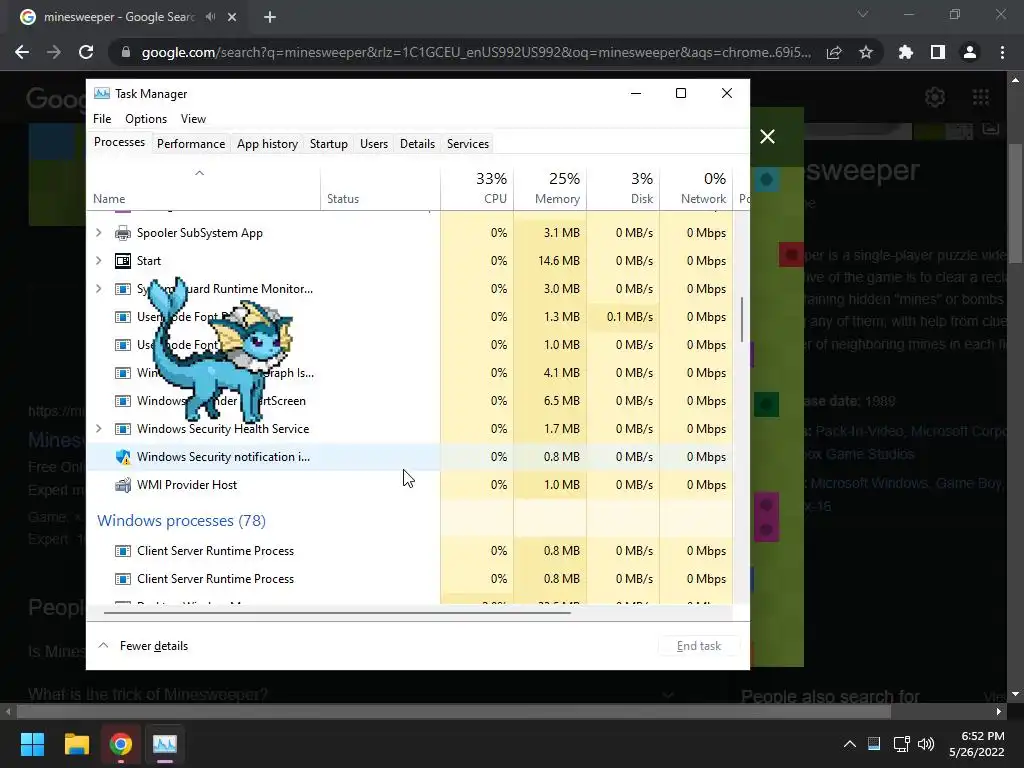
Task: Expand Windows Security Health Service row
Action: tap(99, 428)
